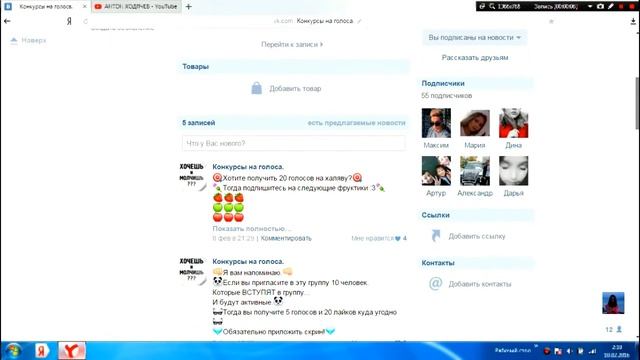Click the browser back arrow
This screenshot has width=640, height=360.
[x=7, y=21]
